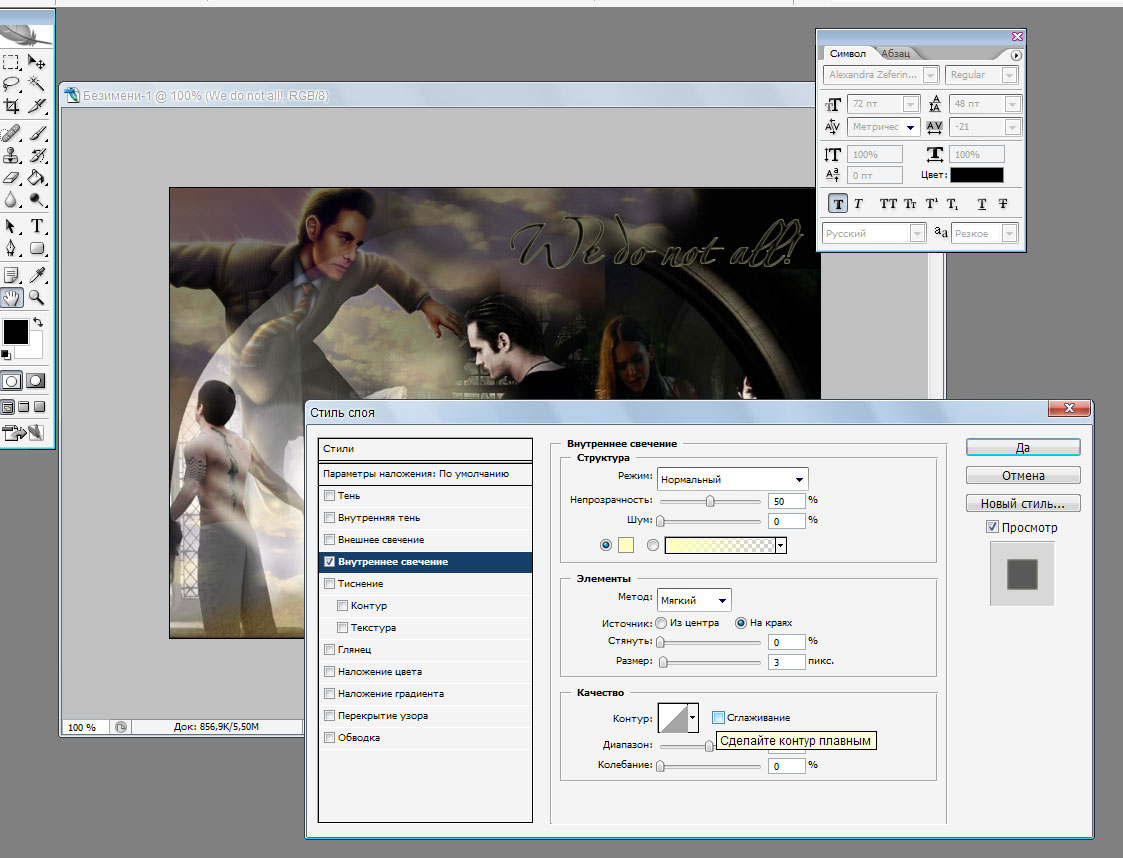Expand the Контур contour picker arrow
This screenshot has width=1123, height=858.
click(692, 718)
